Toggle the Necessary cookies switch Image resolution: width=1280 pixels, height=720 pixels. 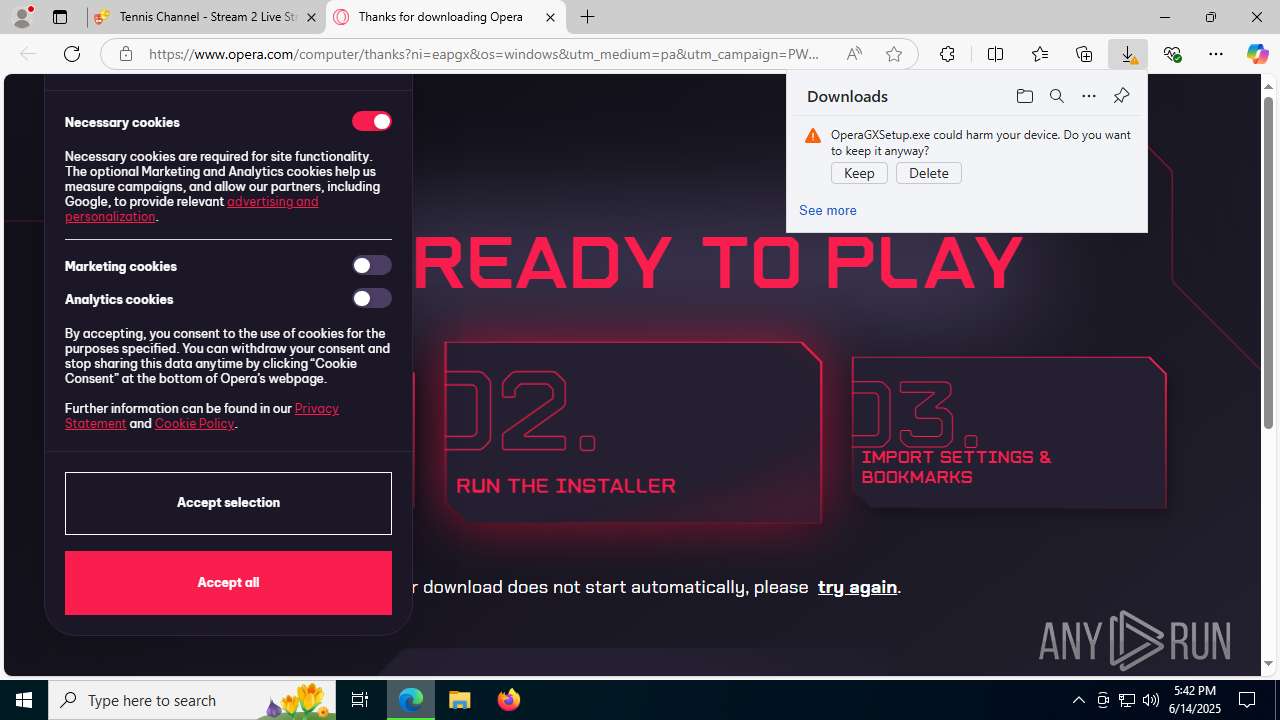(x=371, y=121)
